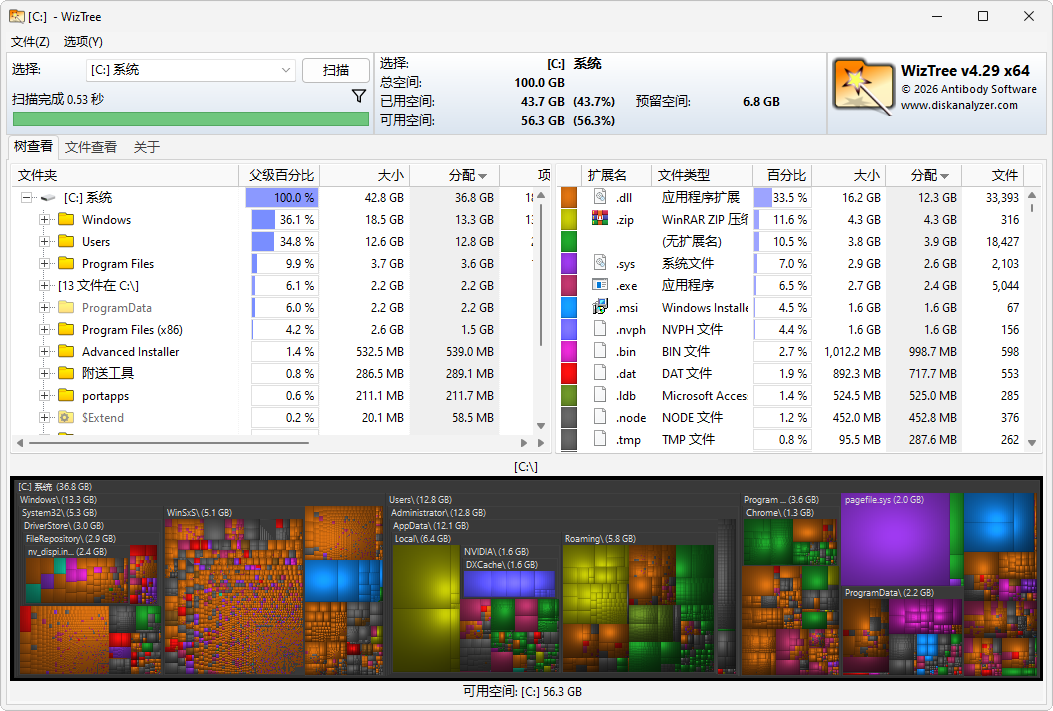Click the WizTree logo icon

[863, 85]
